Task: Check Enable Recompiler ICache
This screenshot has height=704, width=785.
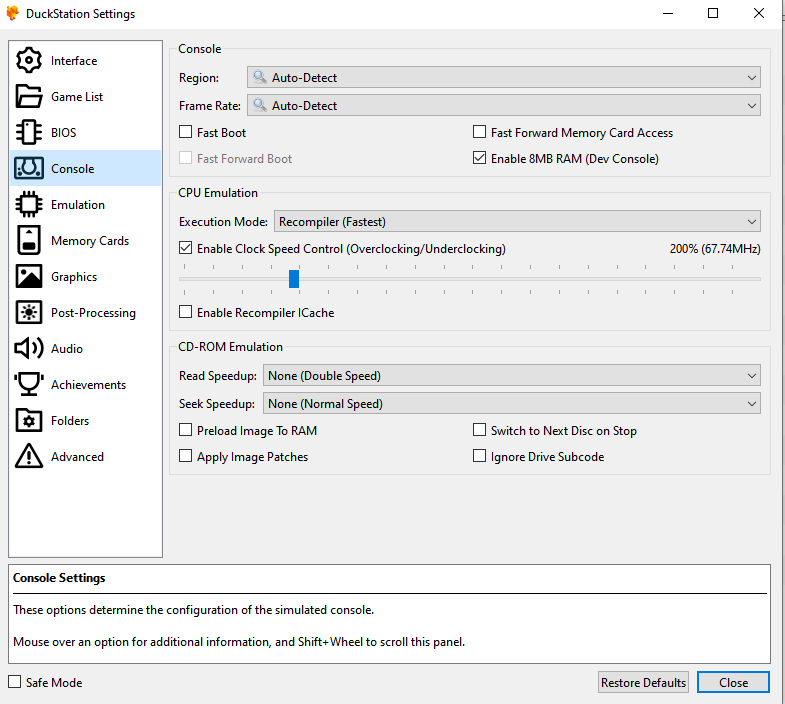Action: [x=185, y=312]
